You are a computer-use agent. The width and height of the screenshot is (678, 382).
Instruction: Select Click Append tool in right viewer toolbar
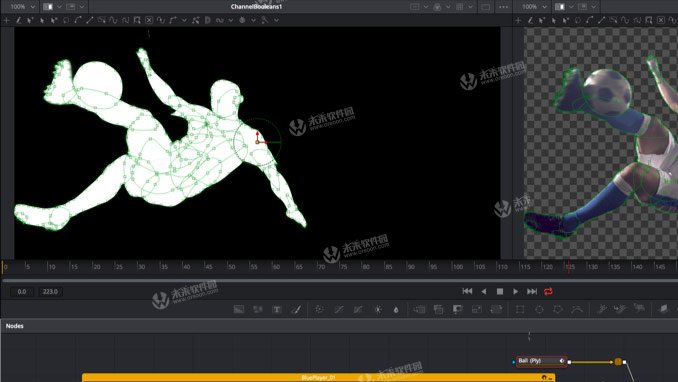[x=518, y=20]
